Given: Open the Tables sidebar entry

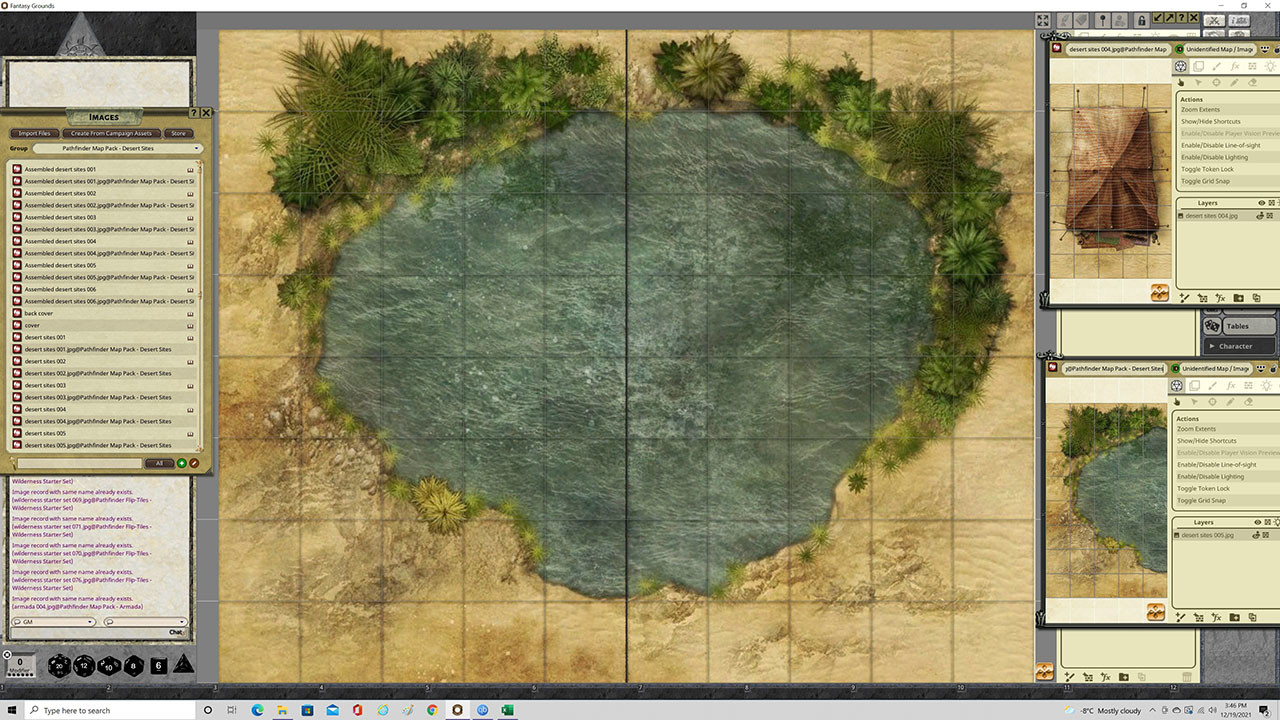Looking at the screenshot, I should click(x=1242, y=325).
